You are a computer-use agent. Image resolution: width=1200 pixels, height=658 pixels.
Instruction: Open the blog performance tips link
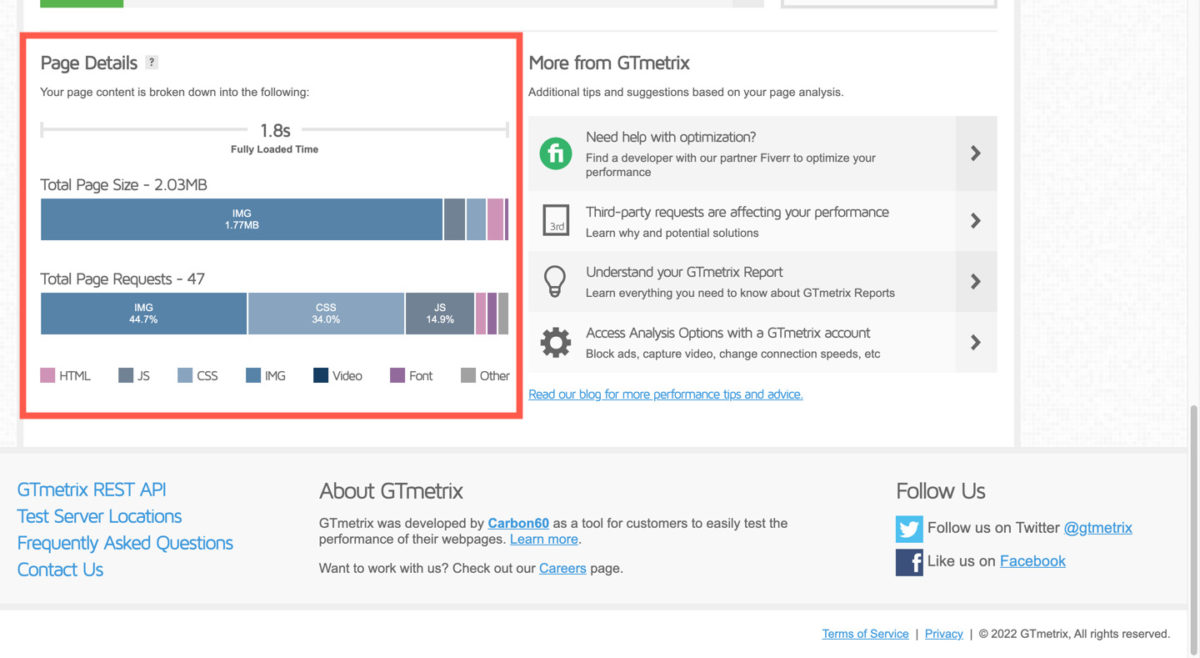pos(666,394)
